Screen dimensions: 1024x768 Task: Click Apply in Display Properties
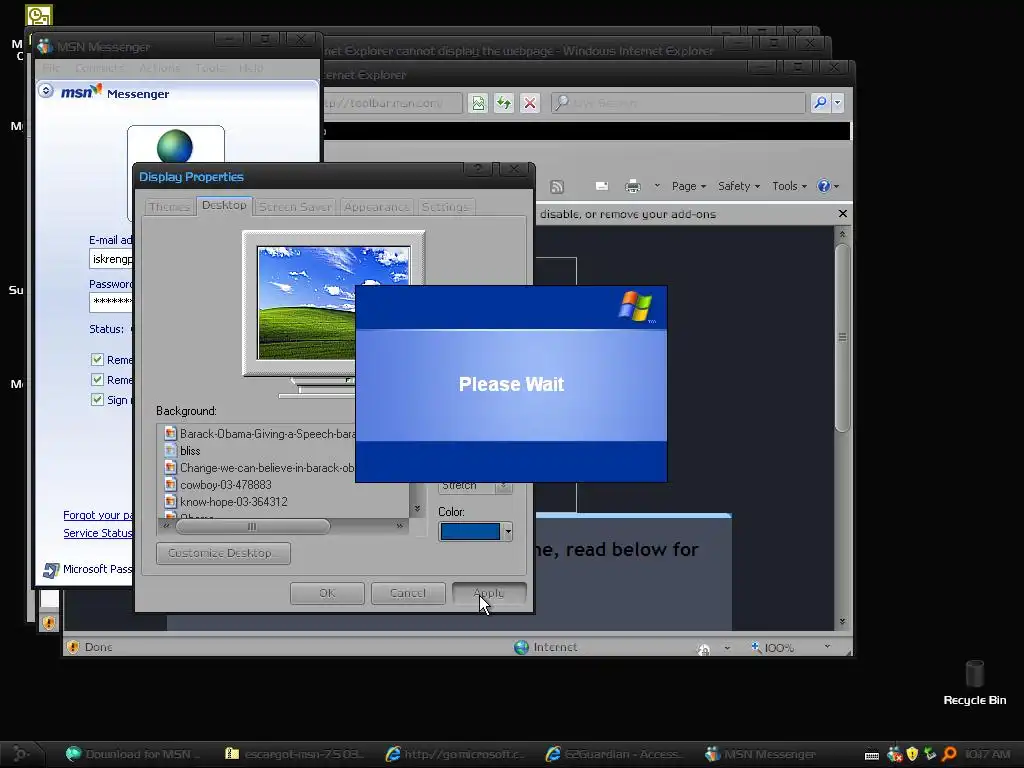coord(489,593)
